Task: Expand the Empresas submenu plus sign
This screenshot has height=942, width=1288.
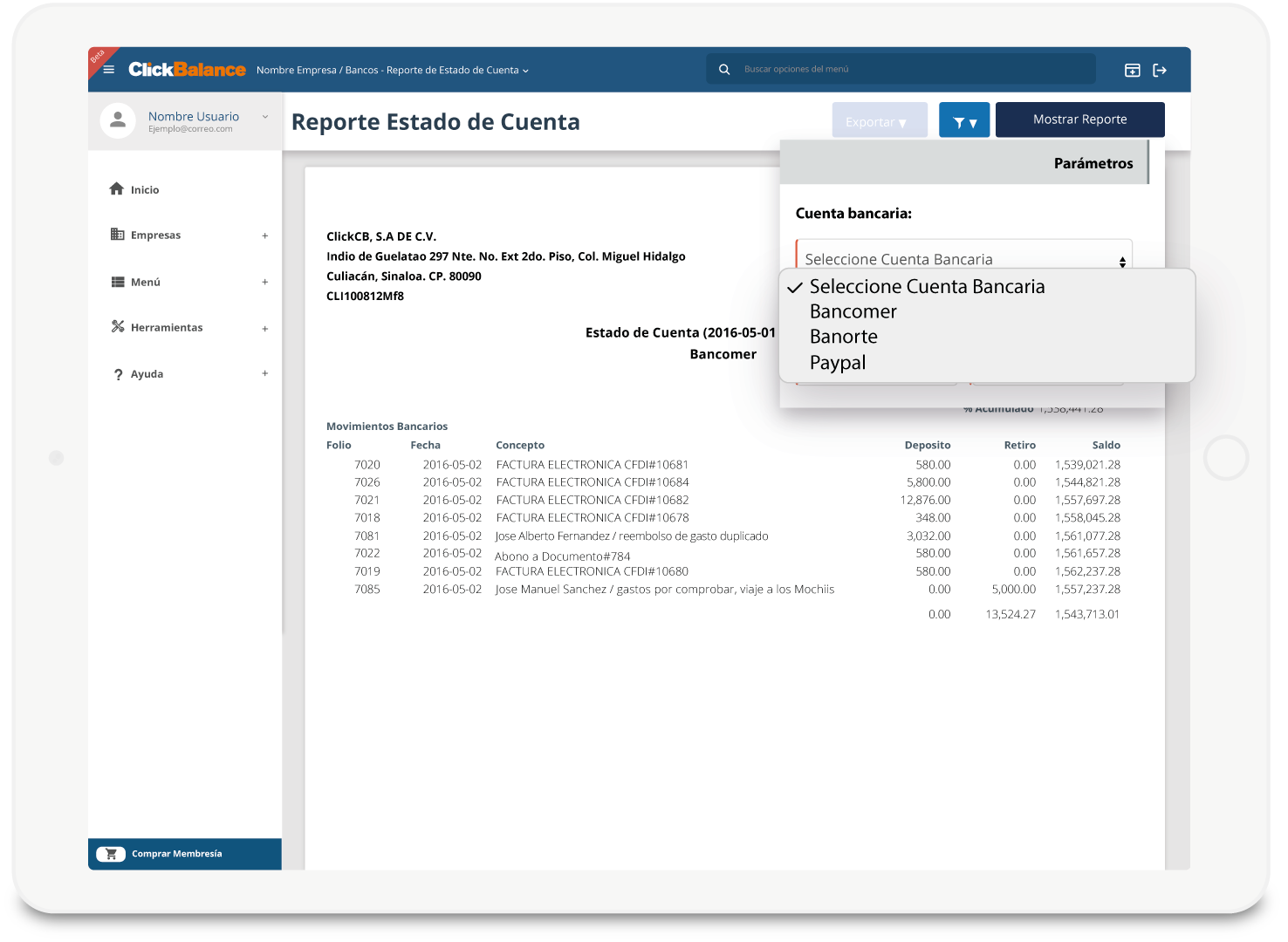Action: (265, 235)
